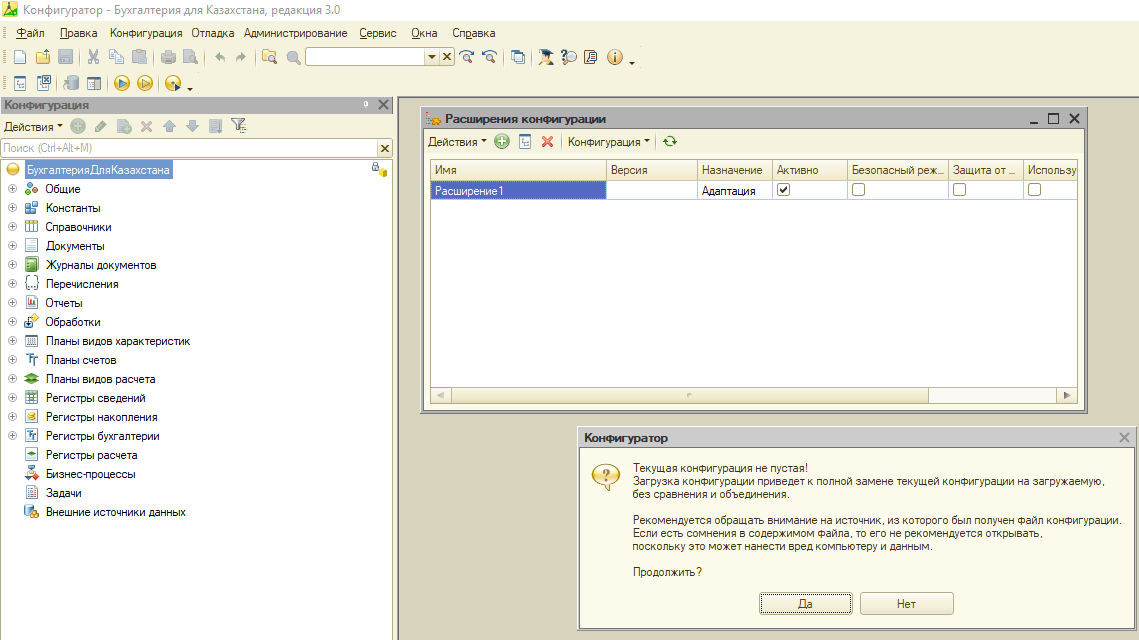
Task: Select Задачи in configuration tree
Action: click(63, 493)
